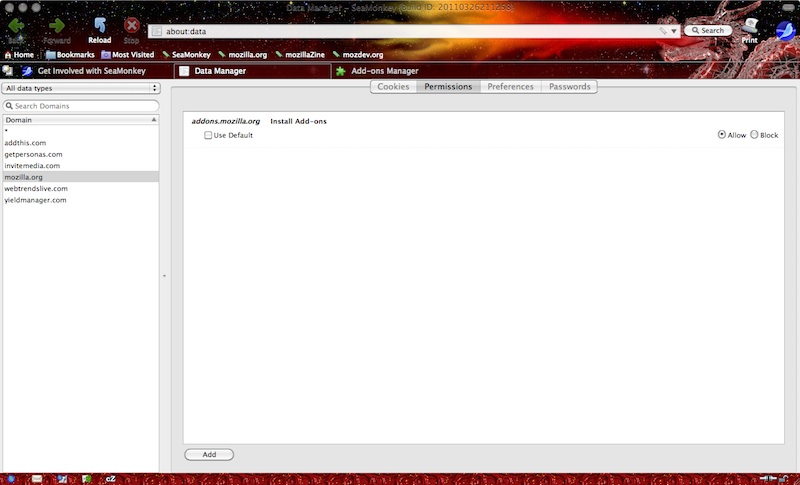Open Mail from status bar envelope icon

pyautogui.click(x=37, y=479)
